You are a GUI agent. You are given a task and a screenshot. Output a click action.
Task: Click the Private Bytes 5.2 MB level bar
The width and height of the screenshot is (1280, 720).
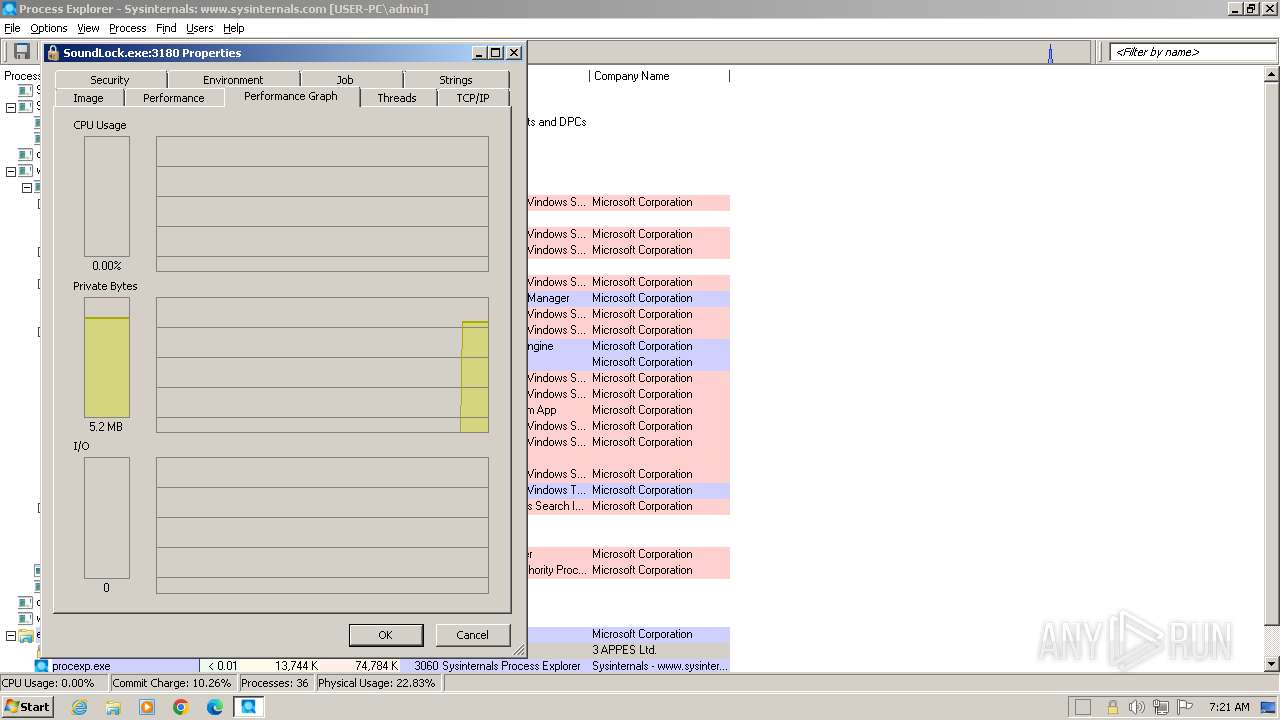[107, 357]
